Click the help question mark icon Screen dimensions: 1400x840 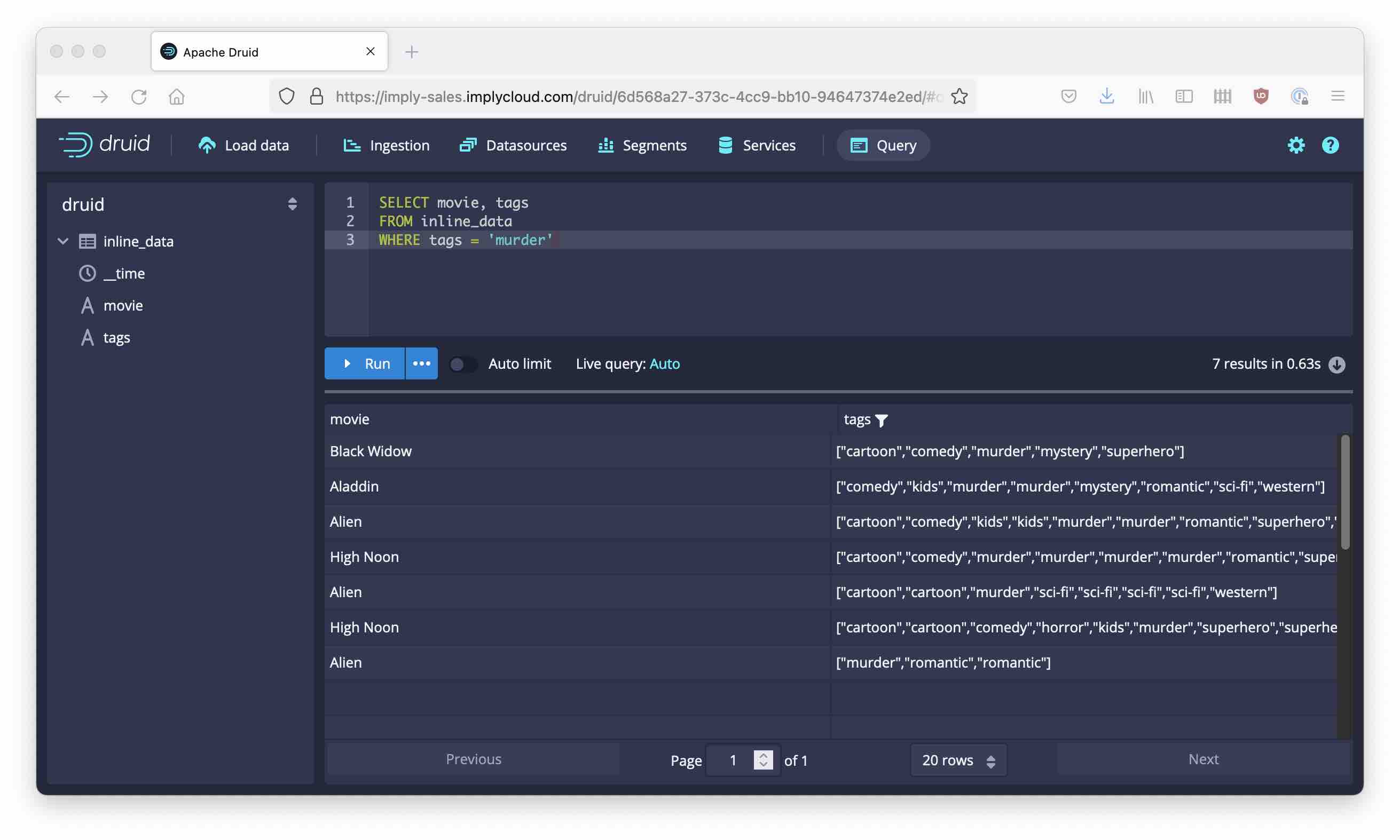1330,145
